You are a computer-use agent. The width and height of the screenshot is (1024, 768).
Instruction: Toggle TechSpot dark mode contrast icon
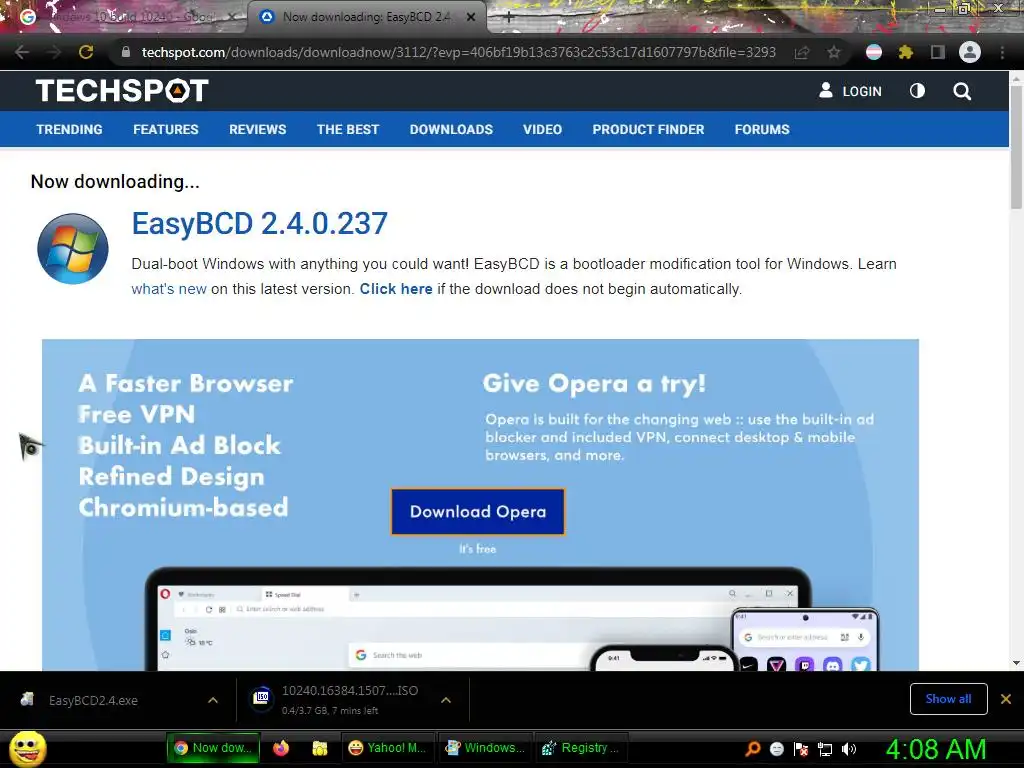click(x=918, y=91)
